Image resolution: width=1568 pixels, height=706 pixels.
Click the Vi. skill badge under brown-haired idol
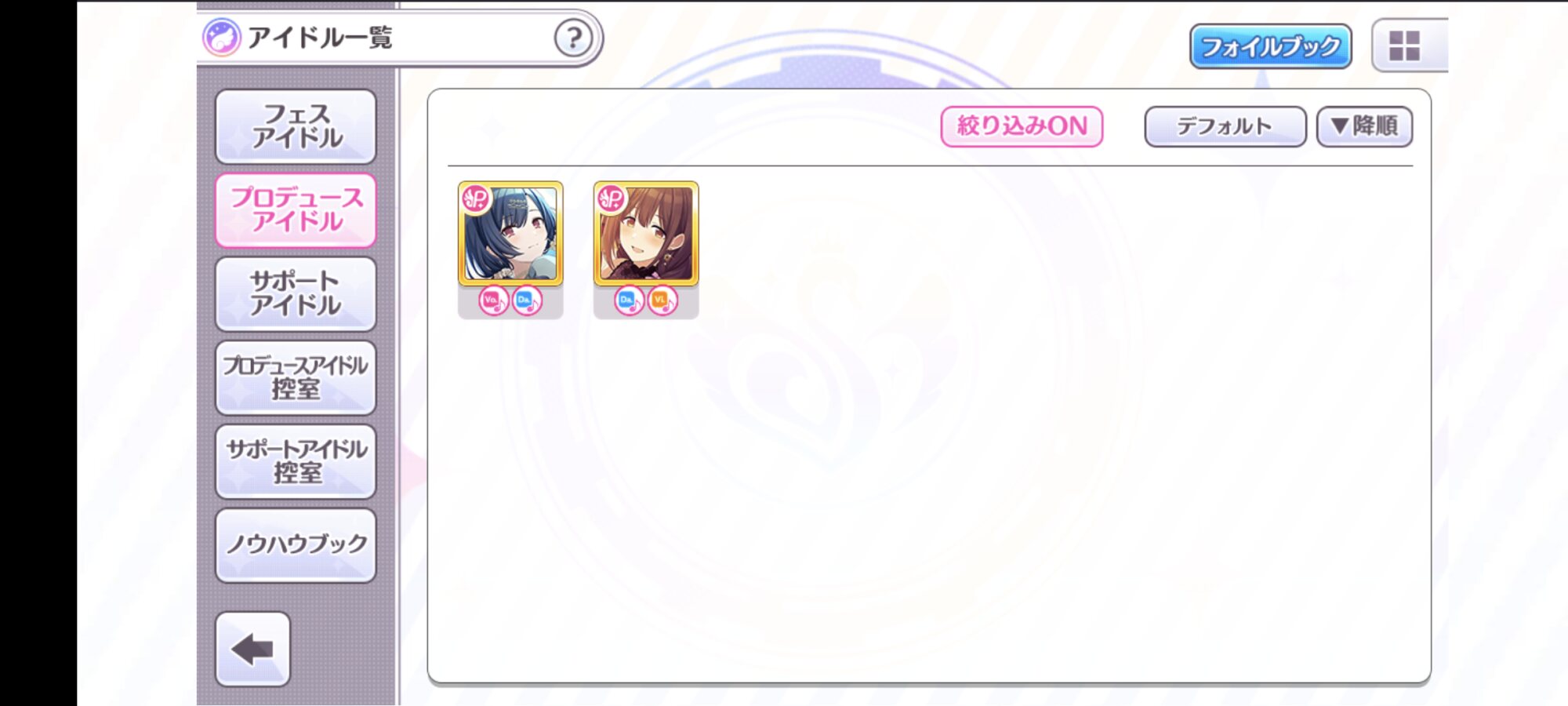(x=662, y=300)
